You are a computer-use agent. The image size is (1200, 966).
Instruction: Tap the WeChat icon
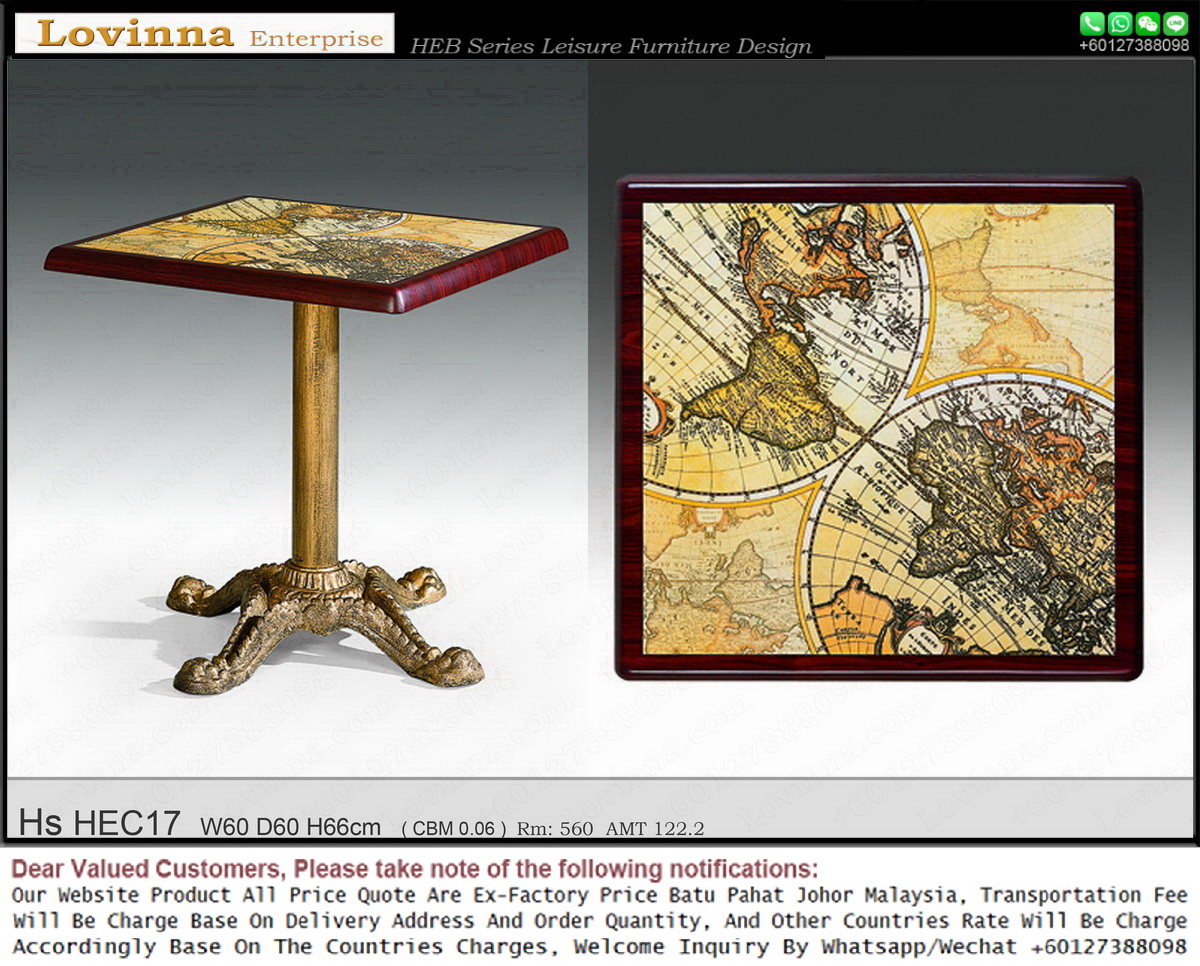[x=1148, y=24]
